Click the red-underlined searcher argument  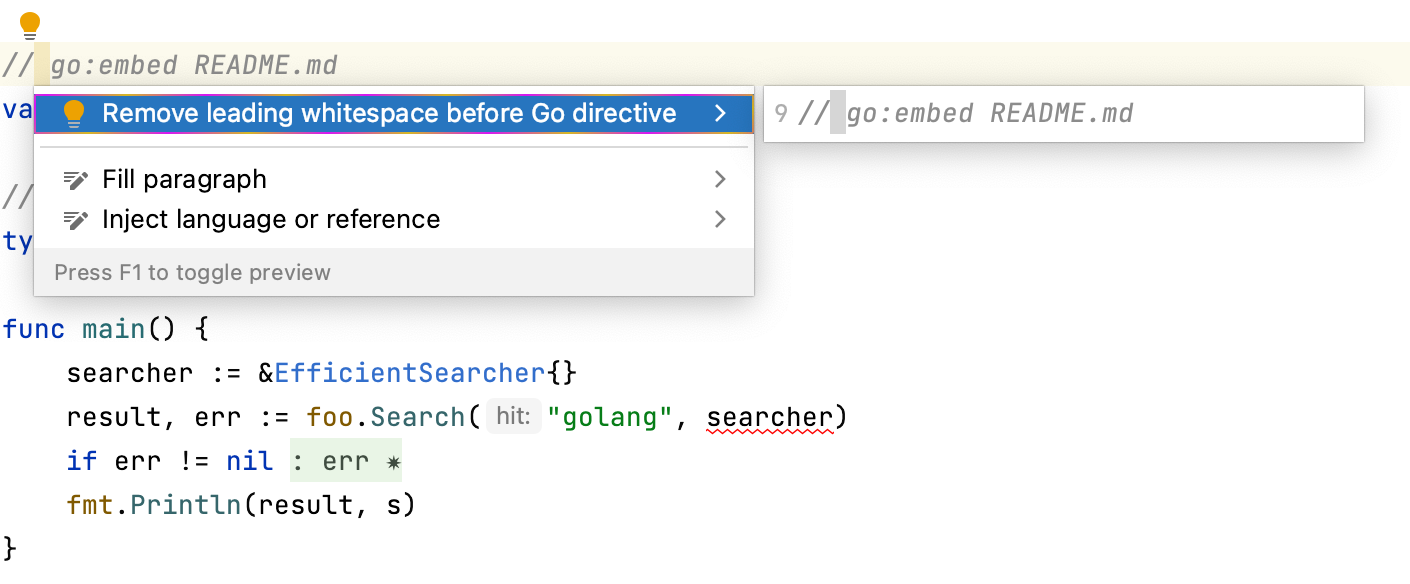click(769, 417)
